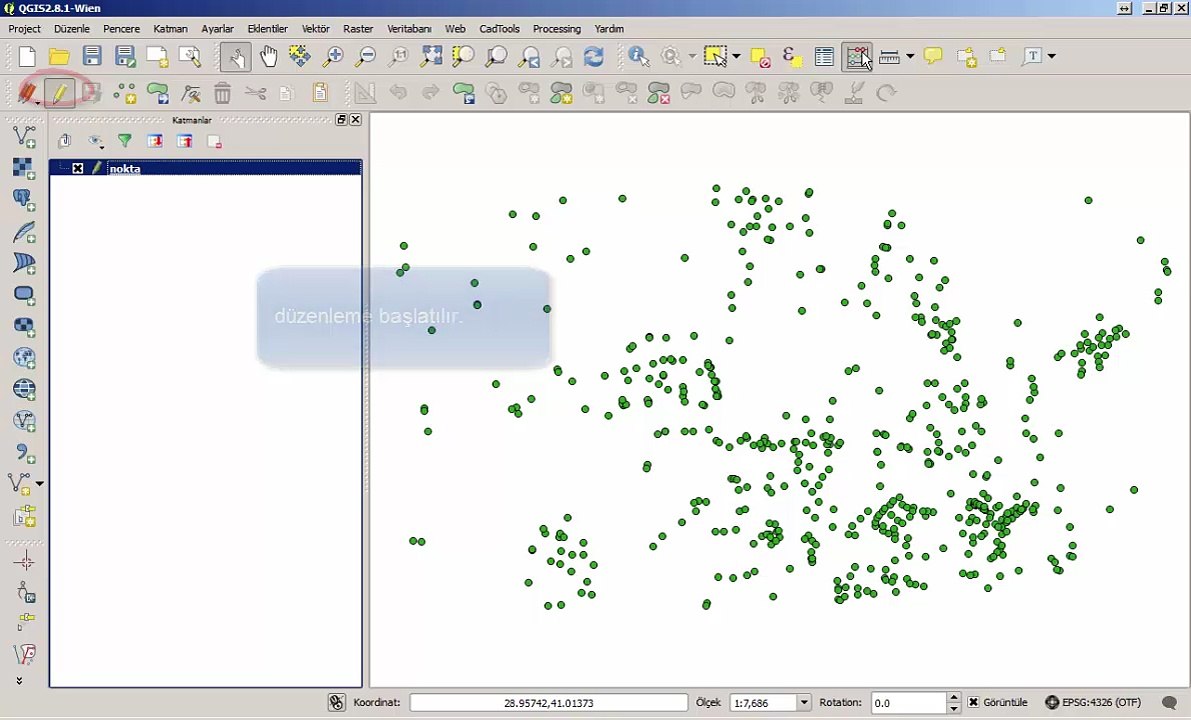Viewport: 1191px width, 720px height.
Task: Open text annotation dropdown arrow
Action: pos(1052,56)
